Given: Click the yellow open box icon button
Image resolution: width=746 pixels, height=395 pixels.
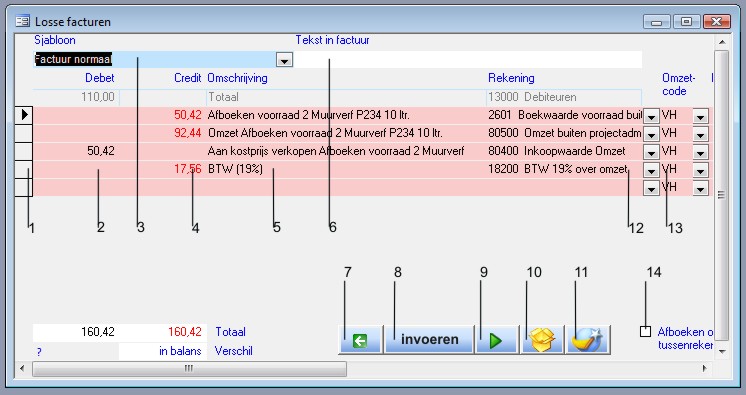Looking at the screenshot, I should [x=542, y=340].
